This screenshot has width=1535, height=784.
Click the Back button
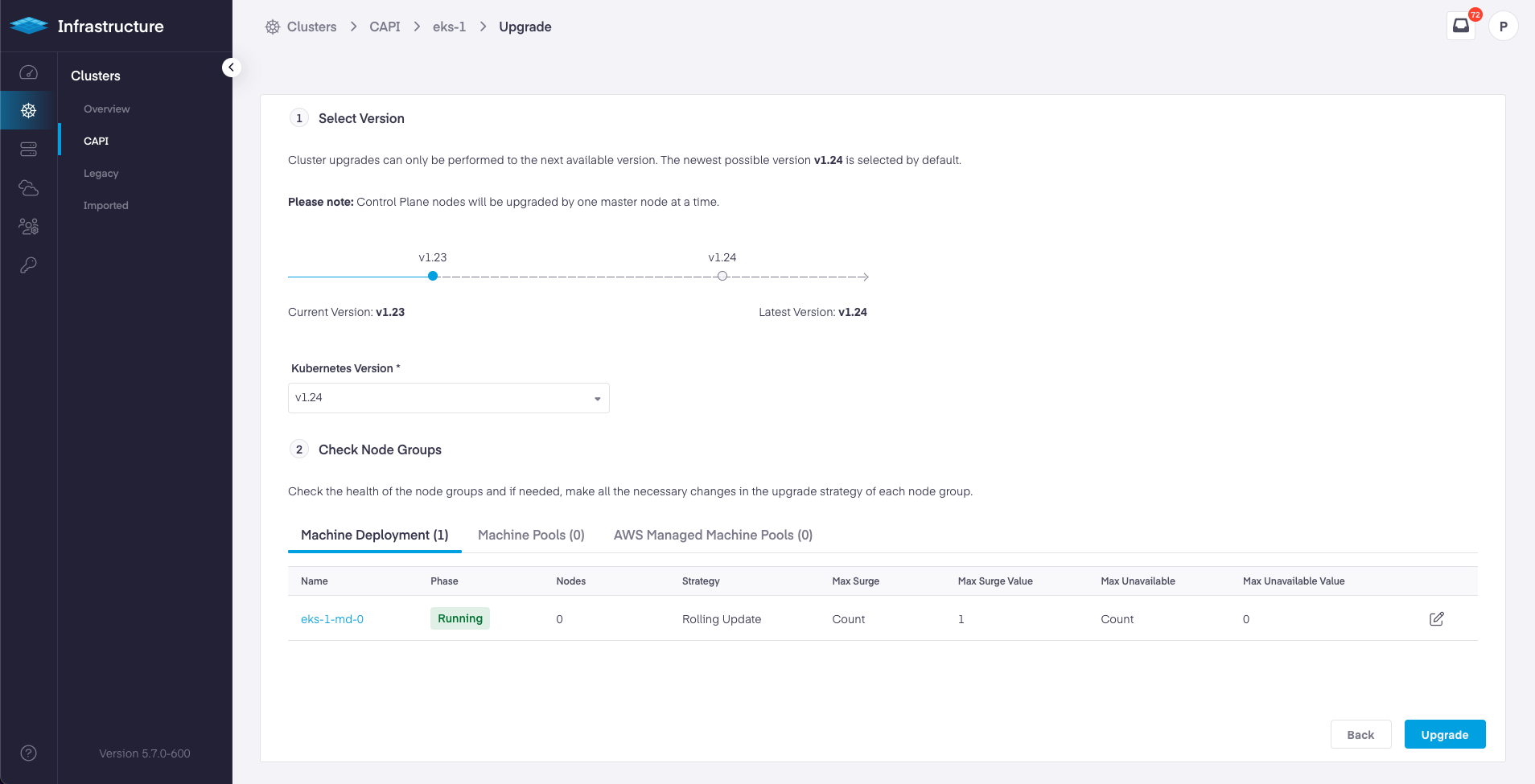tap(1360, 735)
